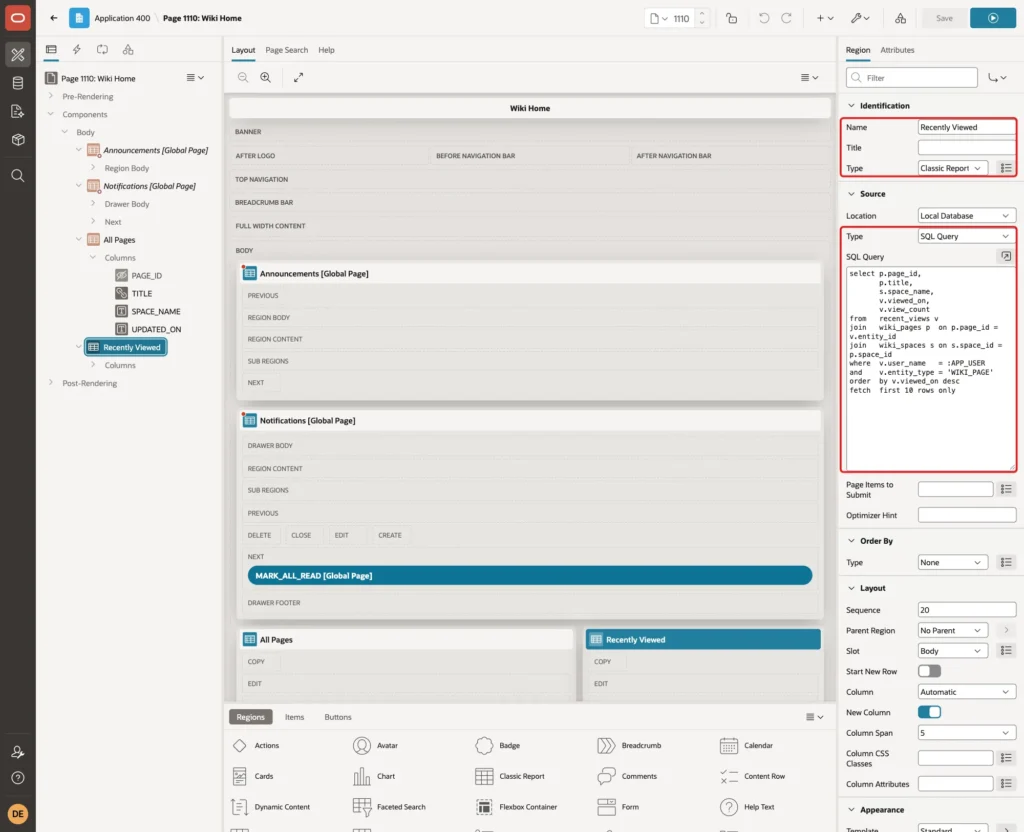Select the Processing tab icon
This screenshot has width=1024, height=832.
(103, 50)
